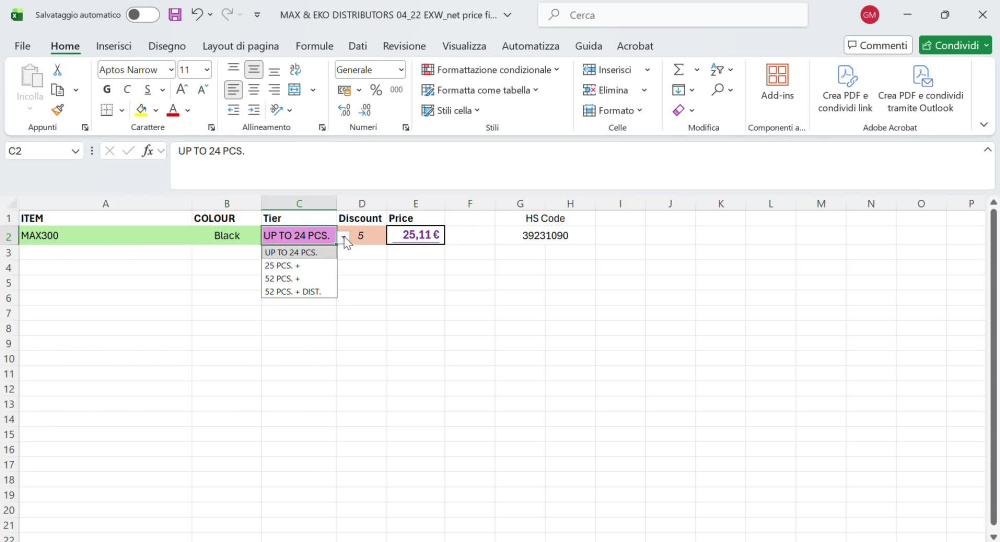Image resolution: width=1000 pixels, height=542 pixels.
Task: Collapse the ribbon with the chevron
Action: [x=983, y=125]
